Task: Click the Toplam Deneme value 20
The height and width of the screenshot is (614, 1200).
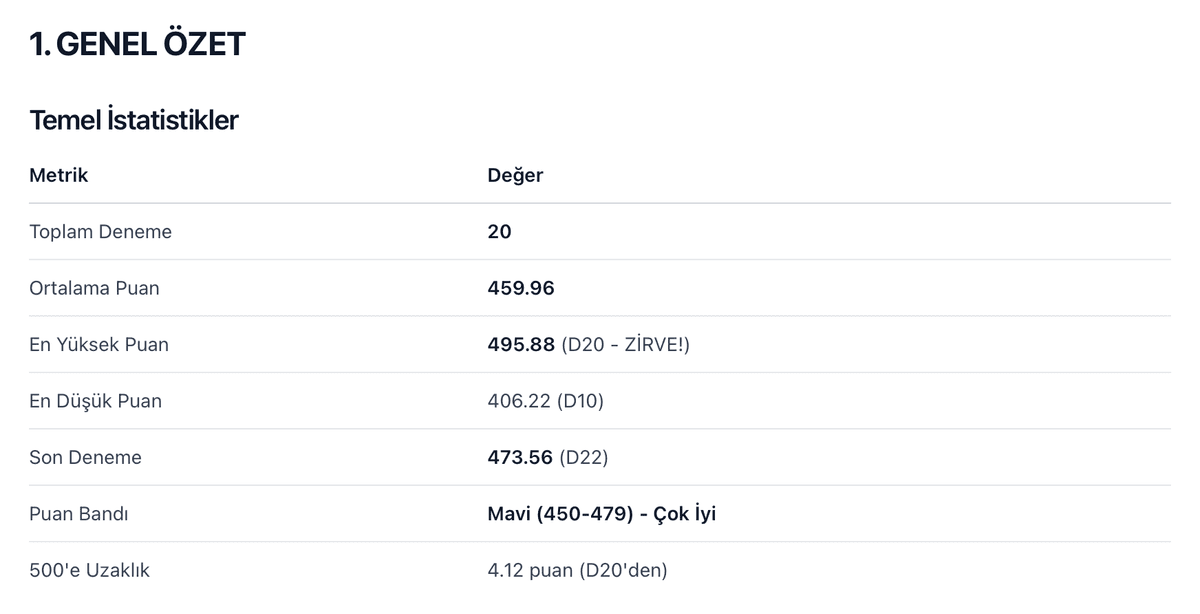Action: click(x=499, y=232)
